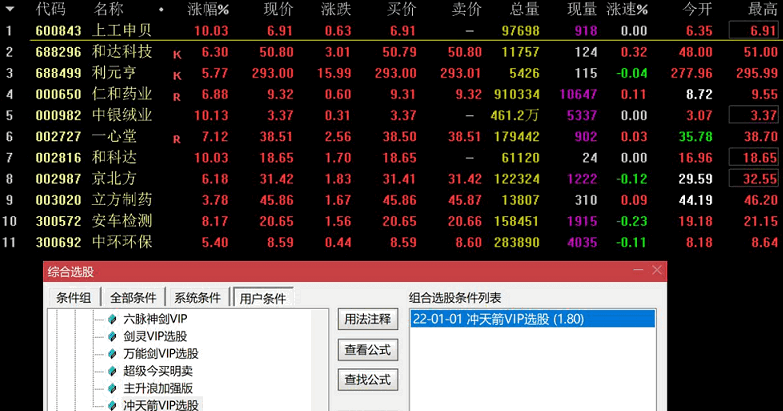Image resolution: width=783 pixels, height=411 pixels.
Task: Sort by 涨跌 column header
Action: point(336,9)
